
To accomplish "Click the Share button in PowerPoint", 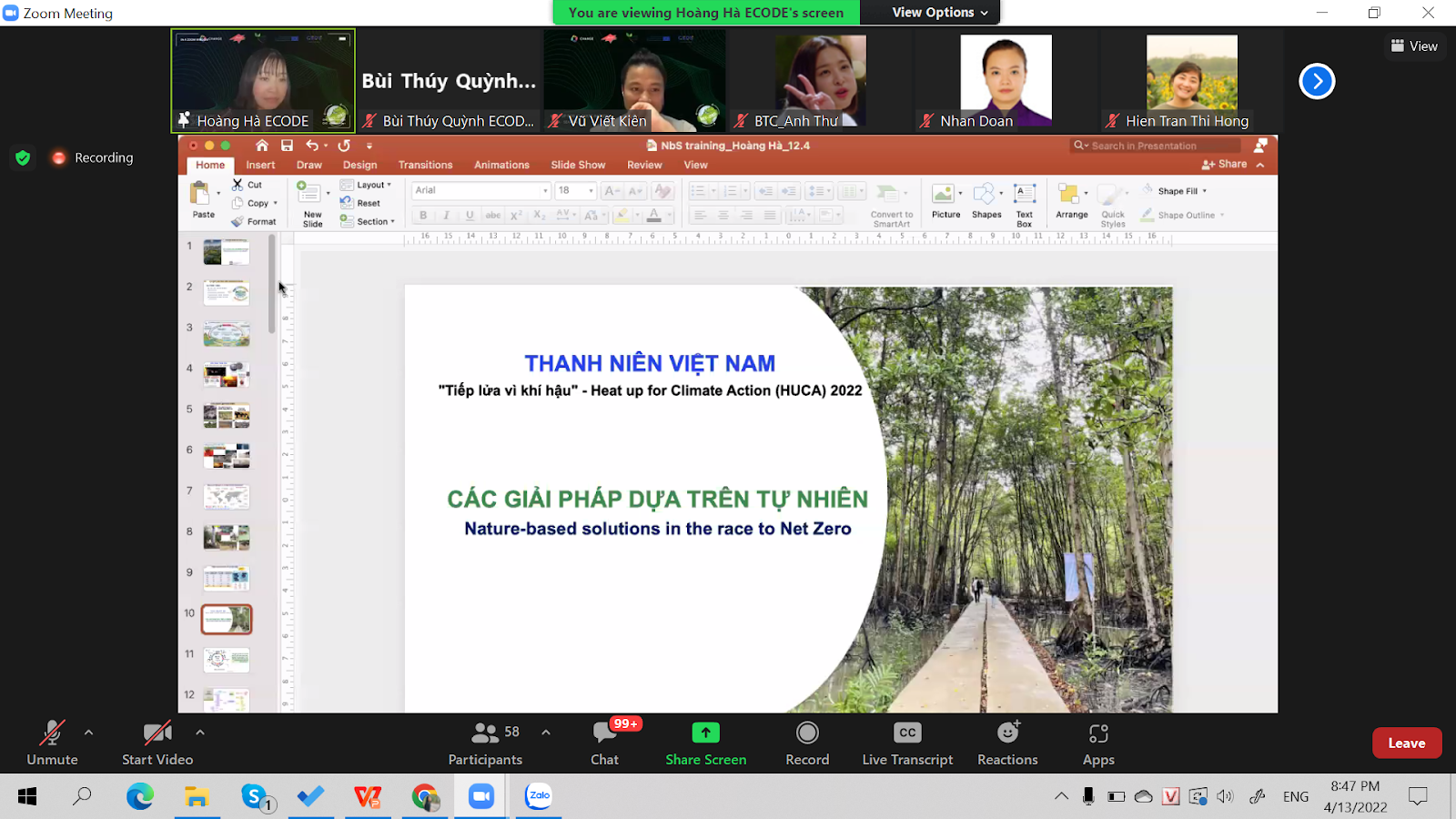I will pyautogui.click(x=1225, y=164).
